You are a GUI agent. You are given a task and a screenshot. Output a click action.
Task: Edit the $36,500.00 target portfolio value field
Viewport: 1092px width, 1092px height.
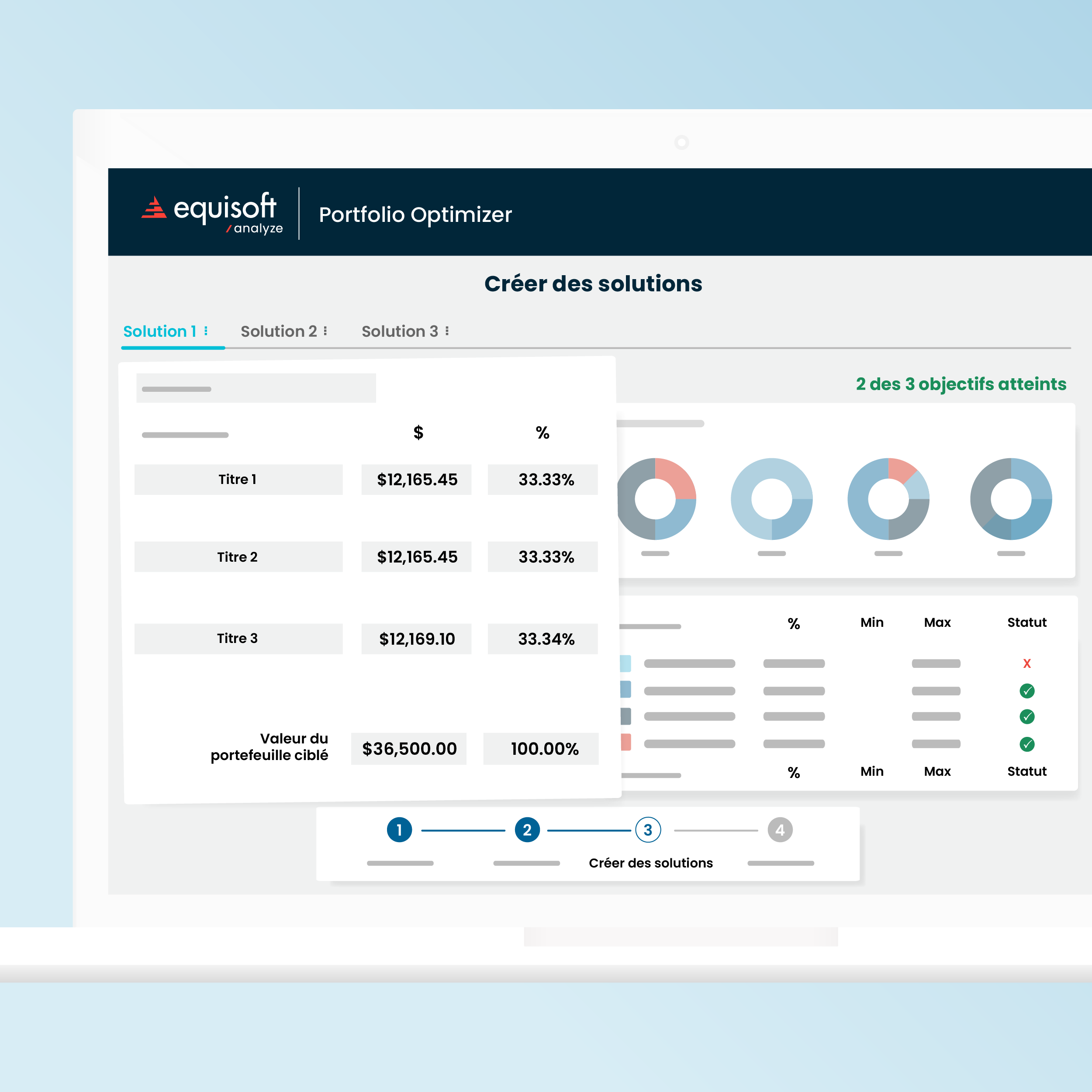(409, 748)
